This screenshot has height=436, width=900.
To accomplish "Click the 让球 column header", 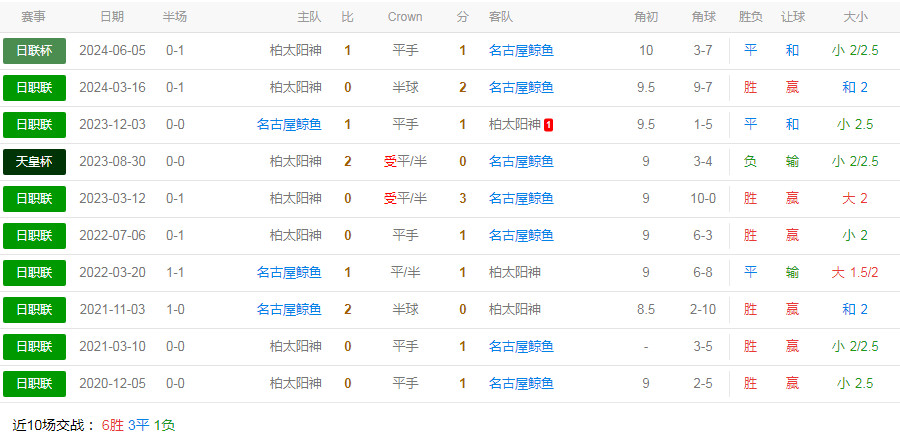I will click(x=792, y=17).
